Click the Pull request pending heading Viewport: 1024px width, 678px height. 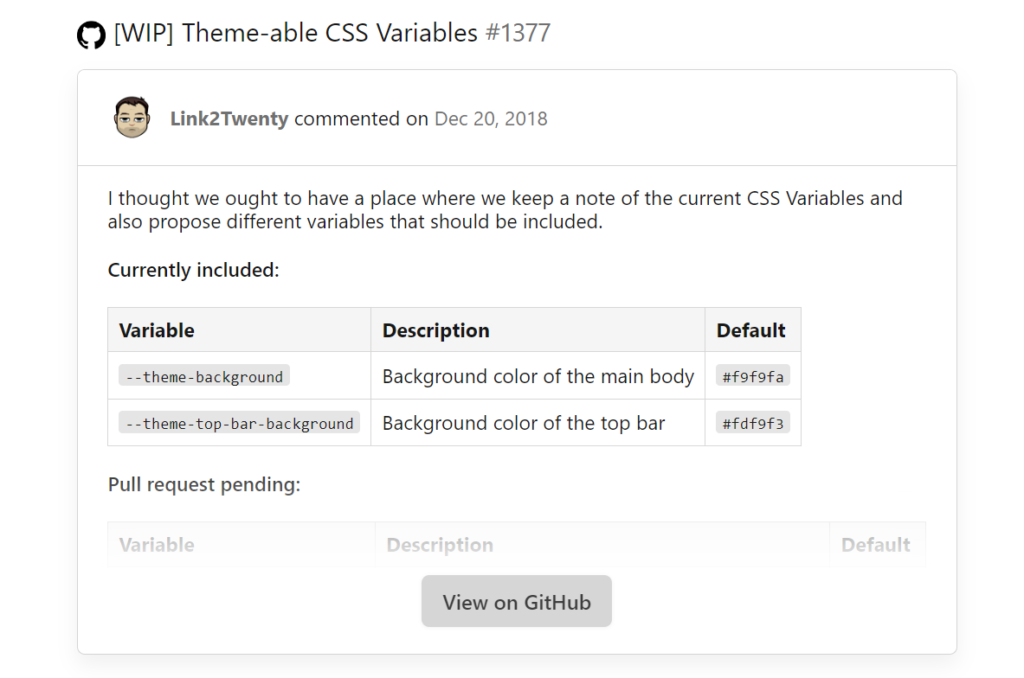[204, 485]
